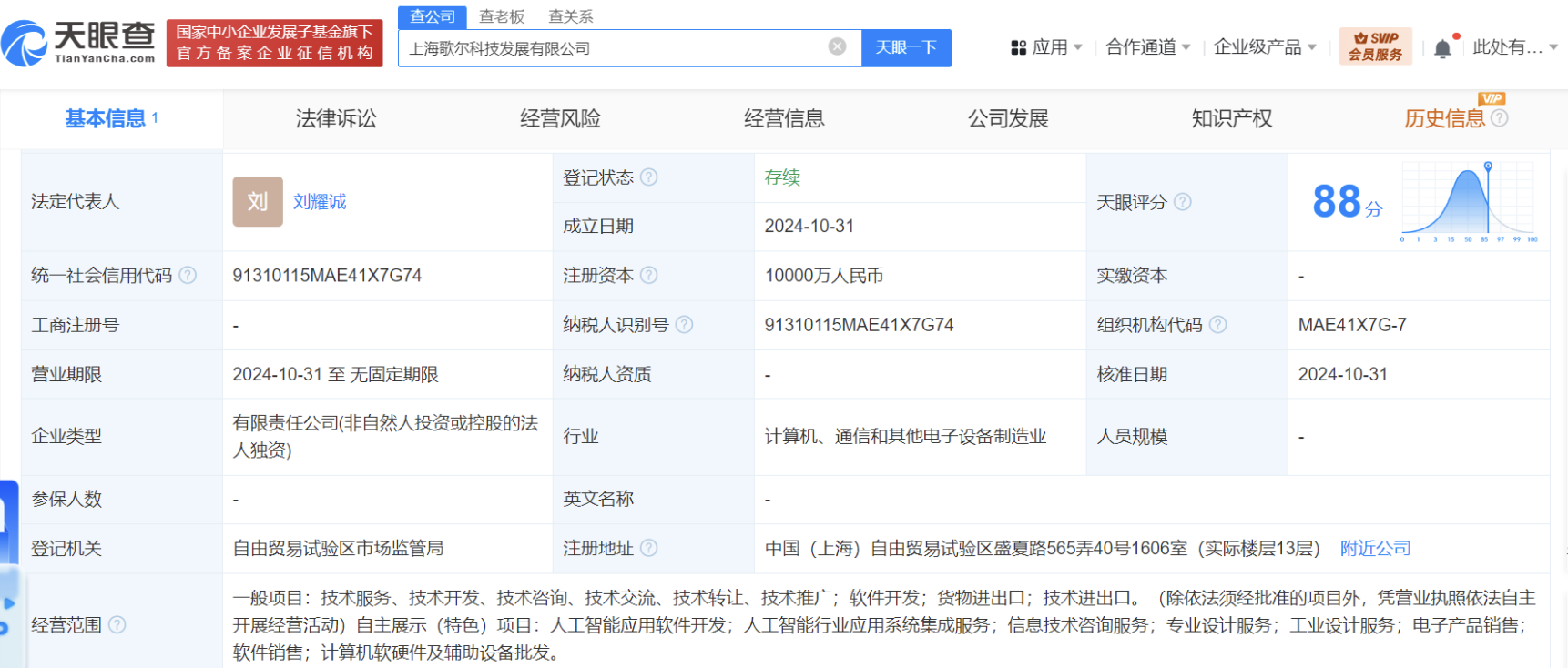Click the 天眼一下 search button
This screenshot has width=1568, height=668.
(906, 47)
